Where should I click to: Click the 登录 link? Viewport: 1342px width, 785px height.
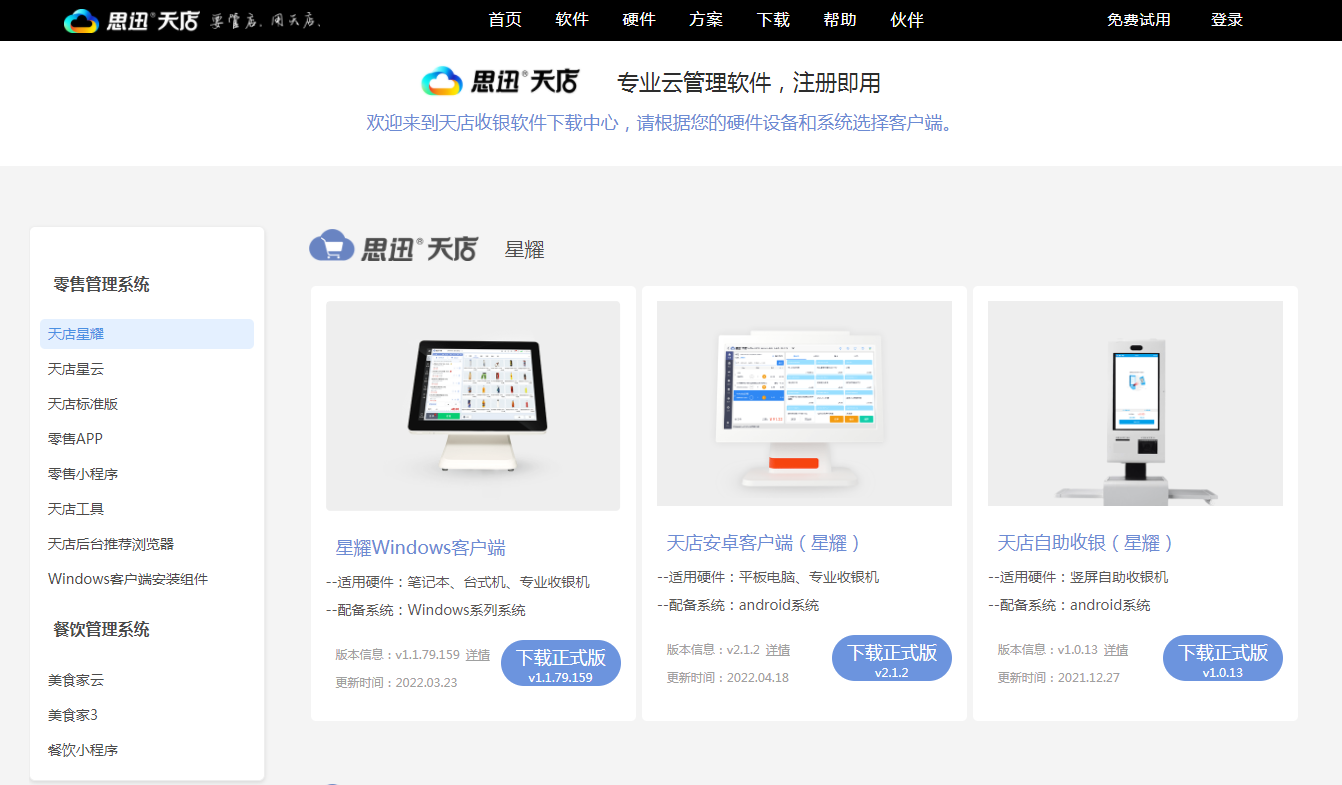pyautogui.click(x=1226, y=19)
